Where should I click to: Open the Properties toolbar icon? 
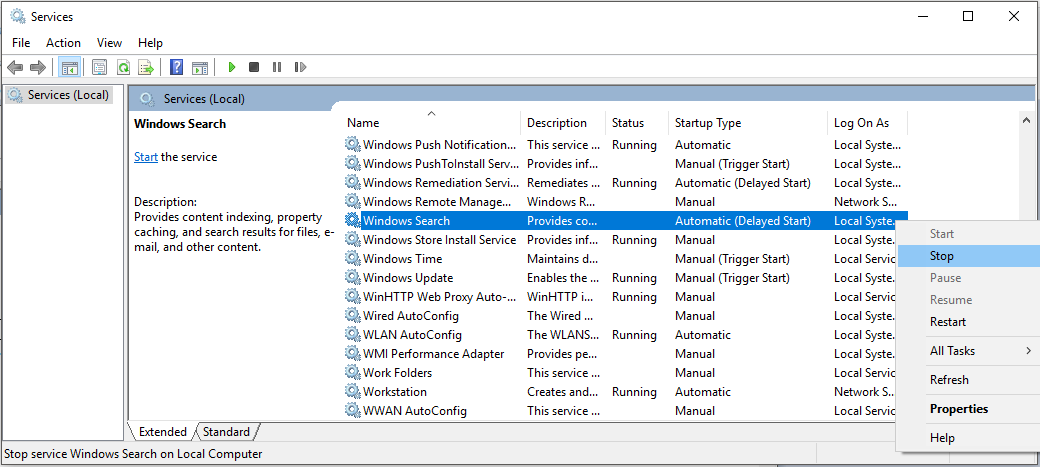(x=99, y=67)
